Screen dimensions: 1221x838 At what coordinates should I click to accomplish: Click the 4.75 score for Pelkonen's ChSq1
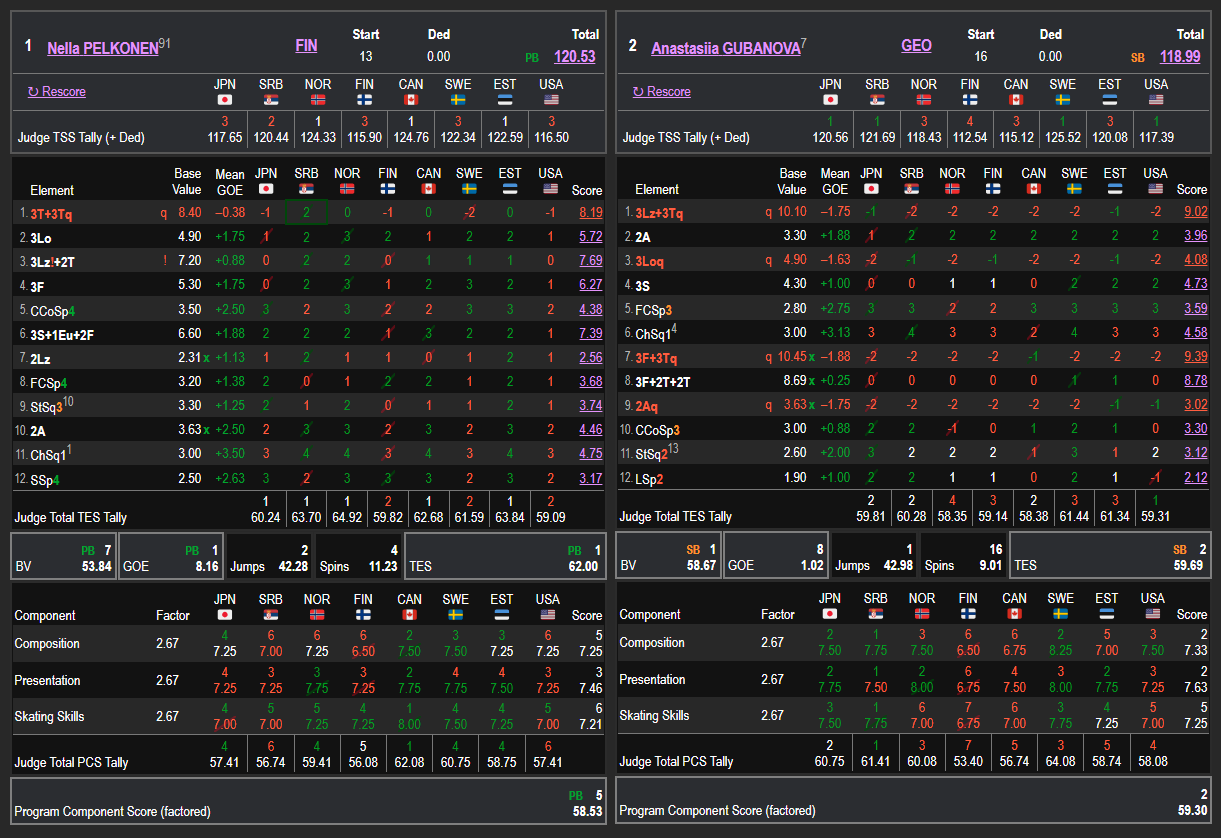tap(590, 454)
